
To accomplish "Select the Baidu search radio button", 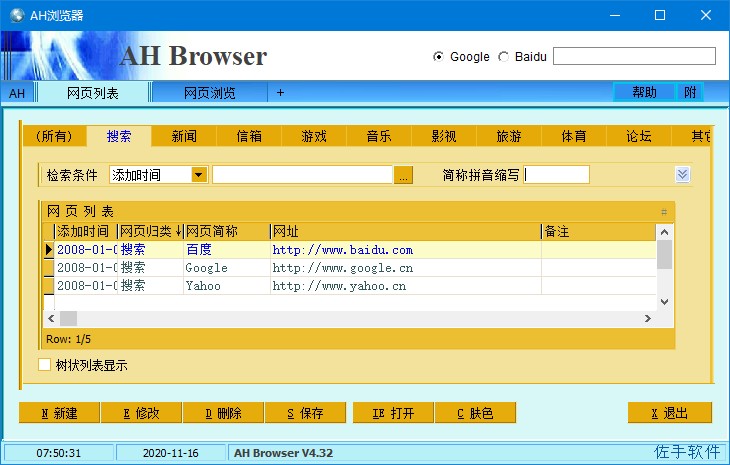I will click(503, 57).
